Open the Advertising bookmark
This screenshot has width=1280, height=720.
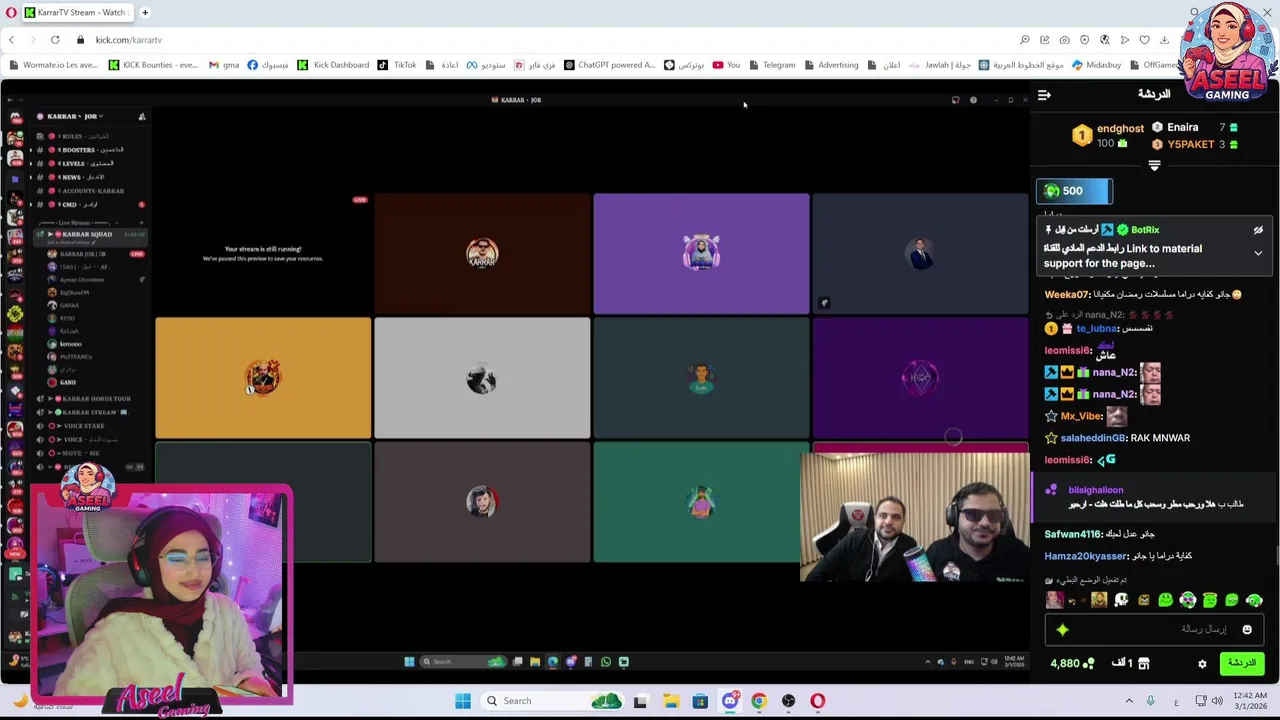coord(830,65)
